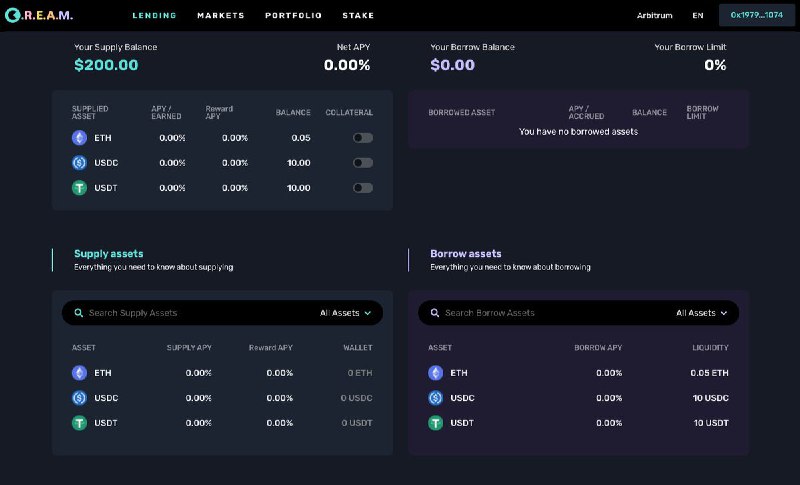Enable USDT as collateral
This screenshot has width=800, height=485.
tap(363, 188)
